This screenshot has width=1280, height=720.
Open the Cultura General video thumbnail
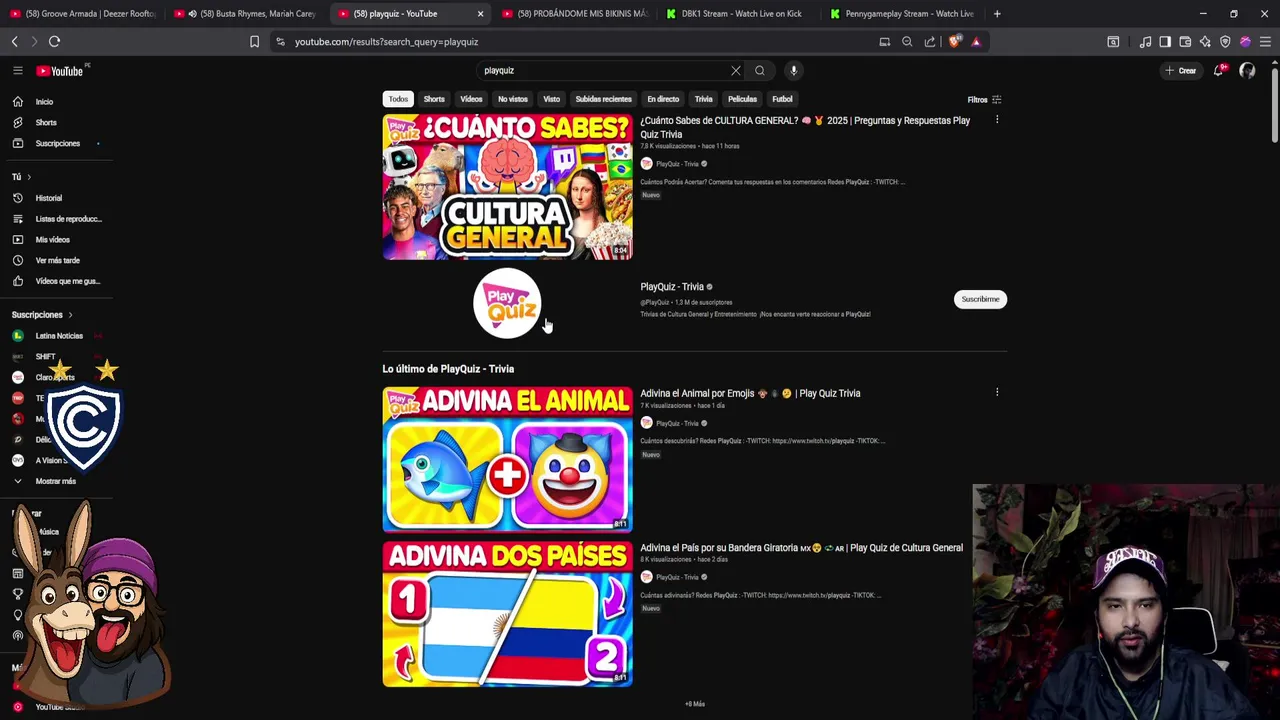(507, 187)
